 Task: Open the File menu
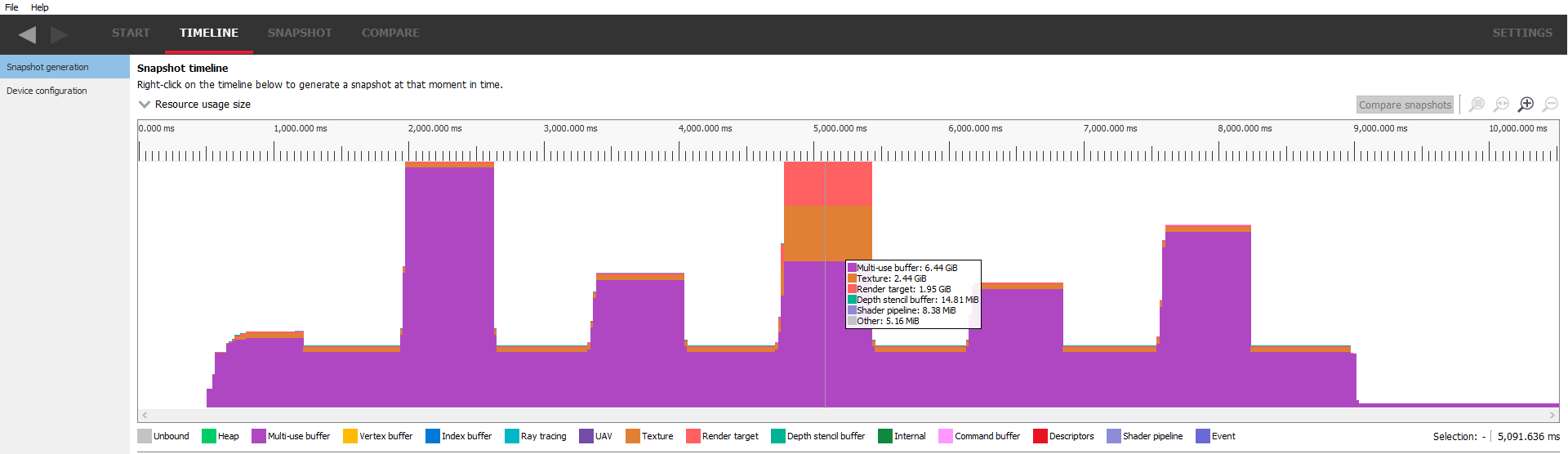coord(11,7)
